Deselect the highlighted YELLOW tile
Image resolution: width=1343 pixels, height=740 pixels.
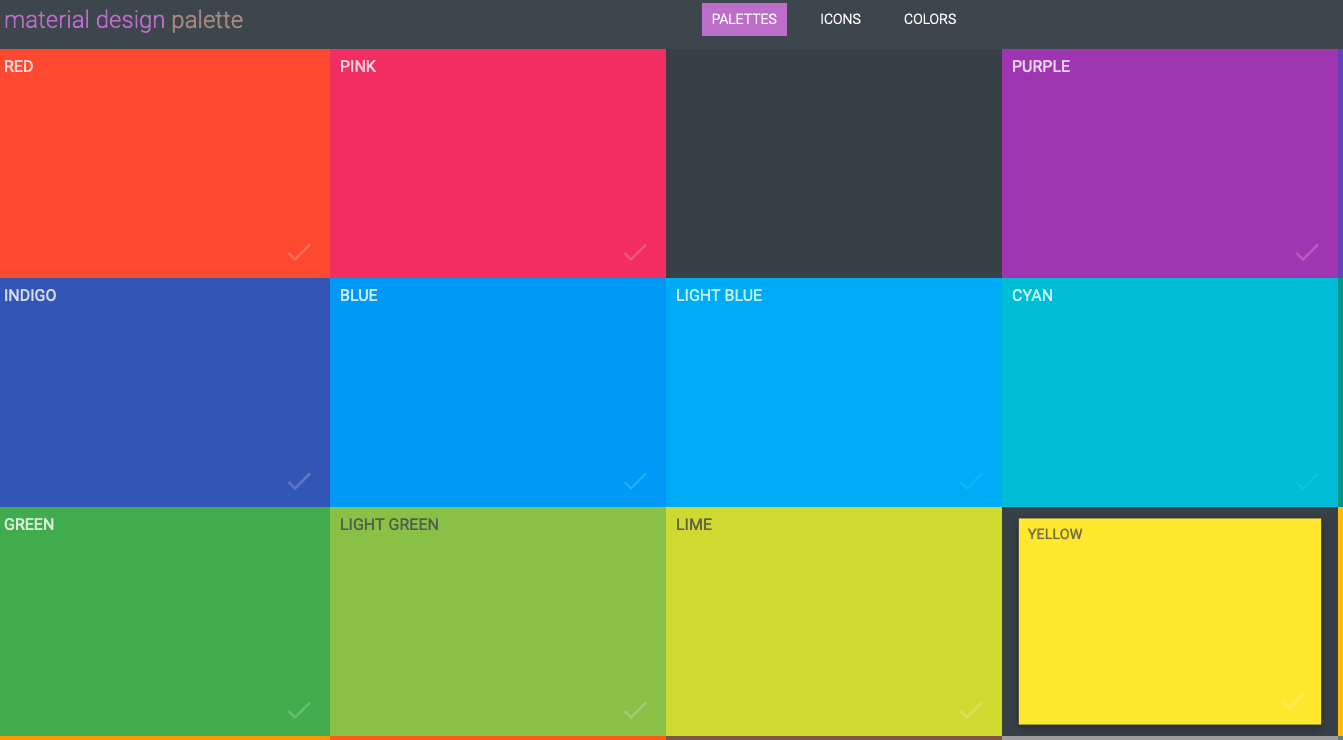coord(1292,700)
